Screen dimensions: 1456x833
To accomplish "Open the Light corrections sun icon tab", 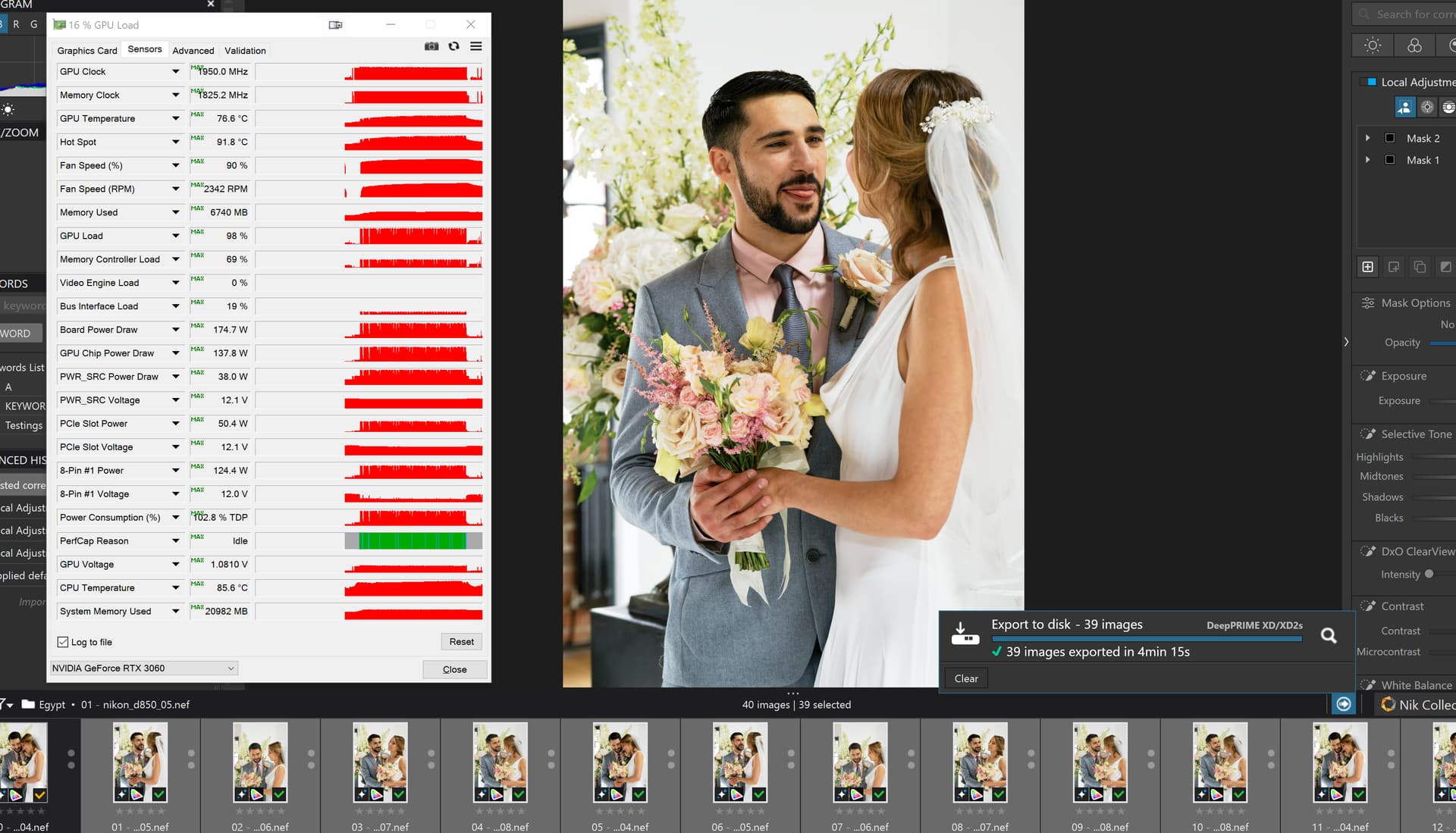I will pyautogui.click(x=1373, y=45).
